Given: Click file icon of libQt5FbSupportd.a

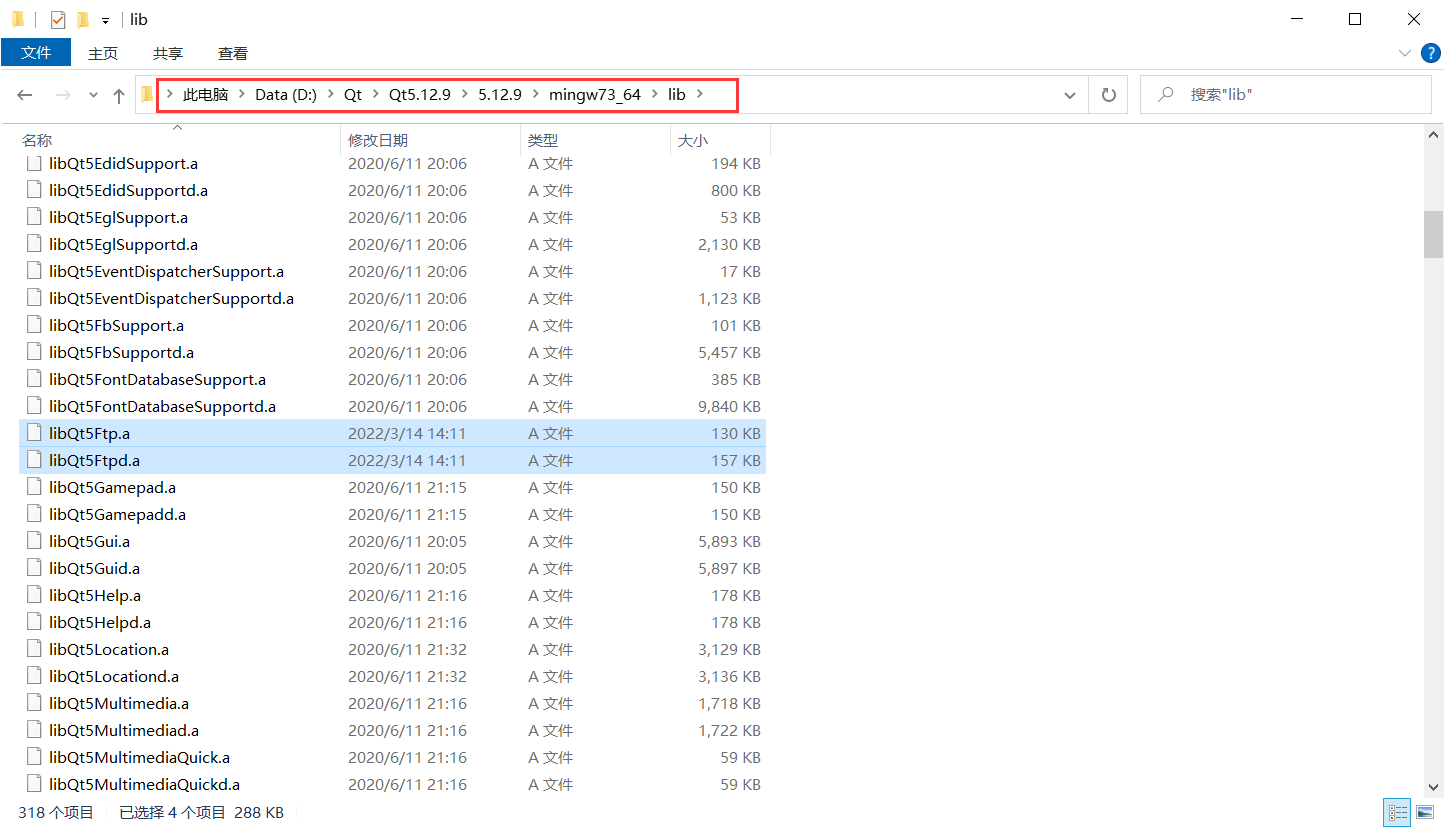Looking at the screenshot, I should (x=34, y=352).
